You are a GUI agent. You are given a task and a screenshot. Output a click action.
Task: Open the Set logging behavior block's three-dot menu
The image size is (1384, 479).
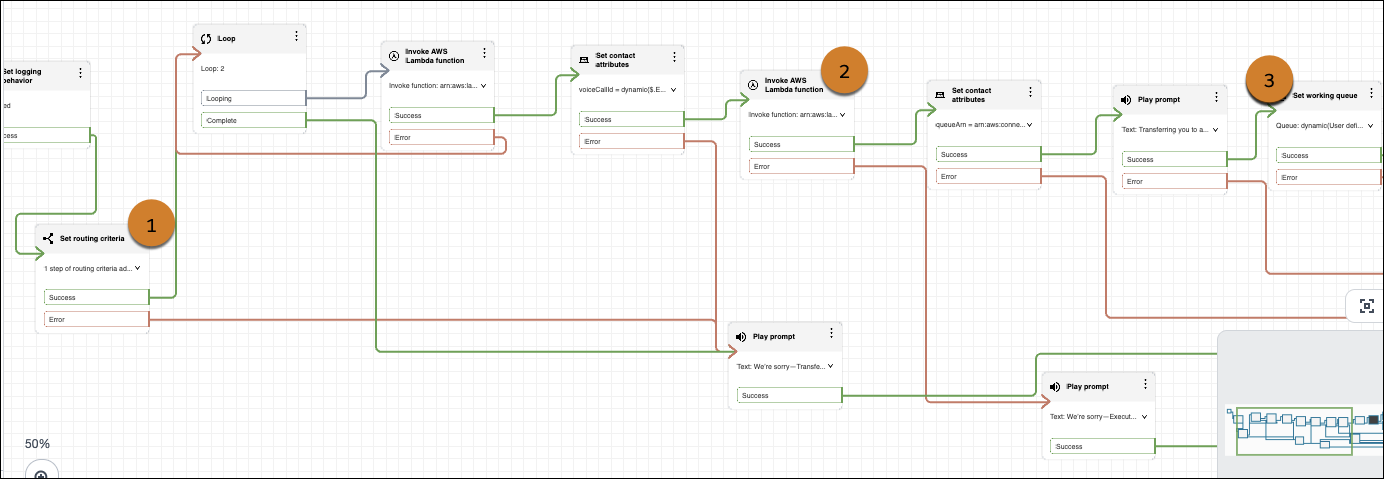(x=81, y=73)
